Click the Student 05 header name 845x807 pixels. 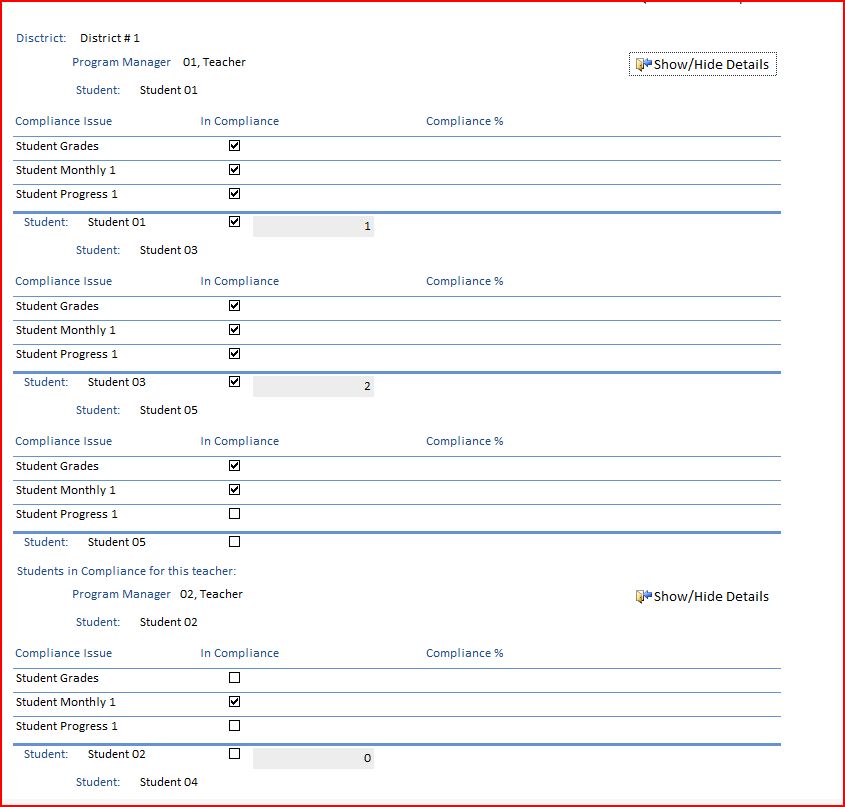(169, 410)
